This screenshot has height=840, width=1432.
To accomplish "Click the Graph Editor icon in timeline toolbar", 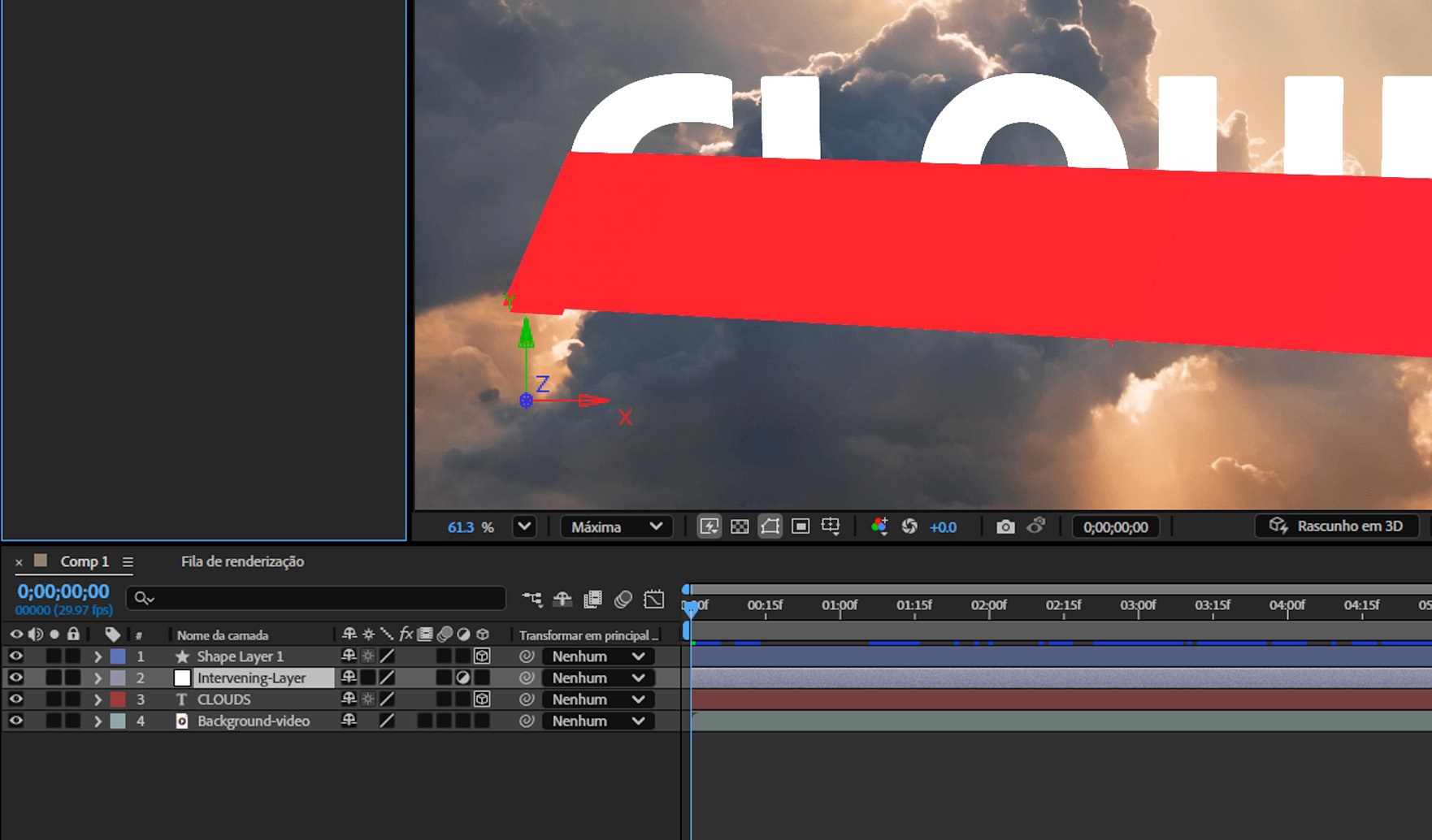I will [x=653, y=600].
